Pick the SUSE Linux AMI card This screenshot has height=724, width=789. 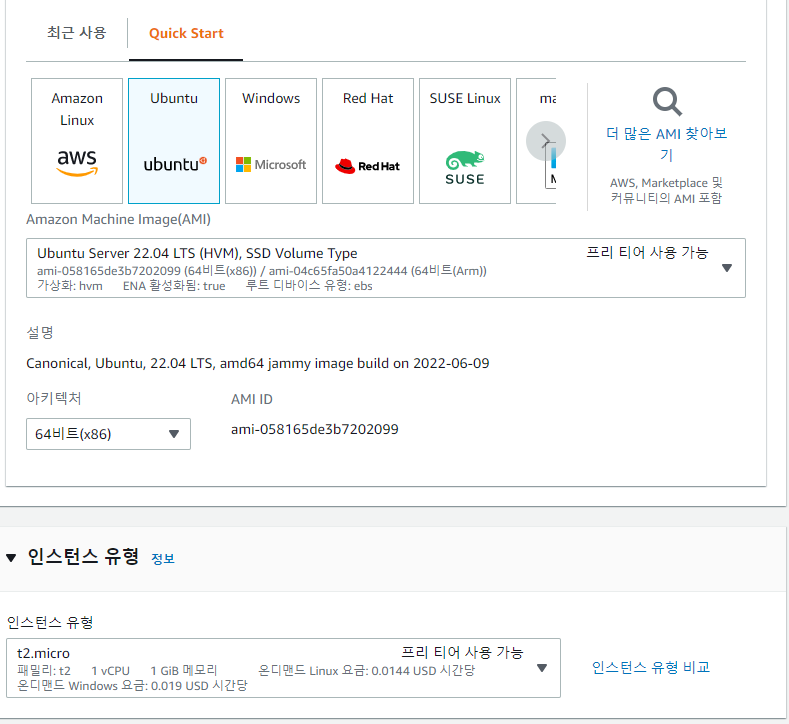click(465, 141)
